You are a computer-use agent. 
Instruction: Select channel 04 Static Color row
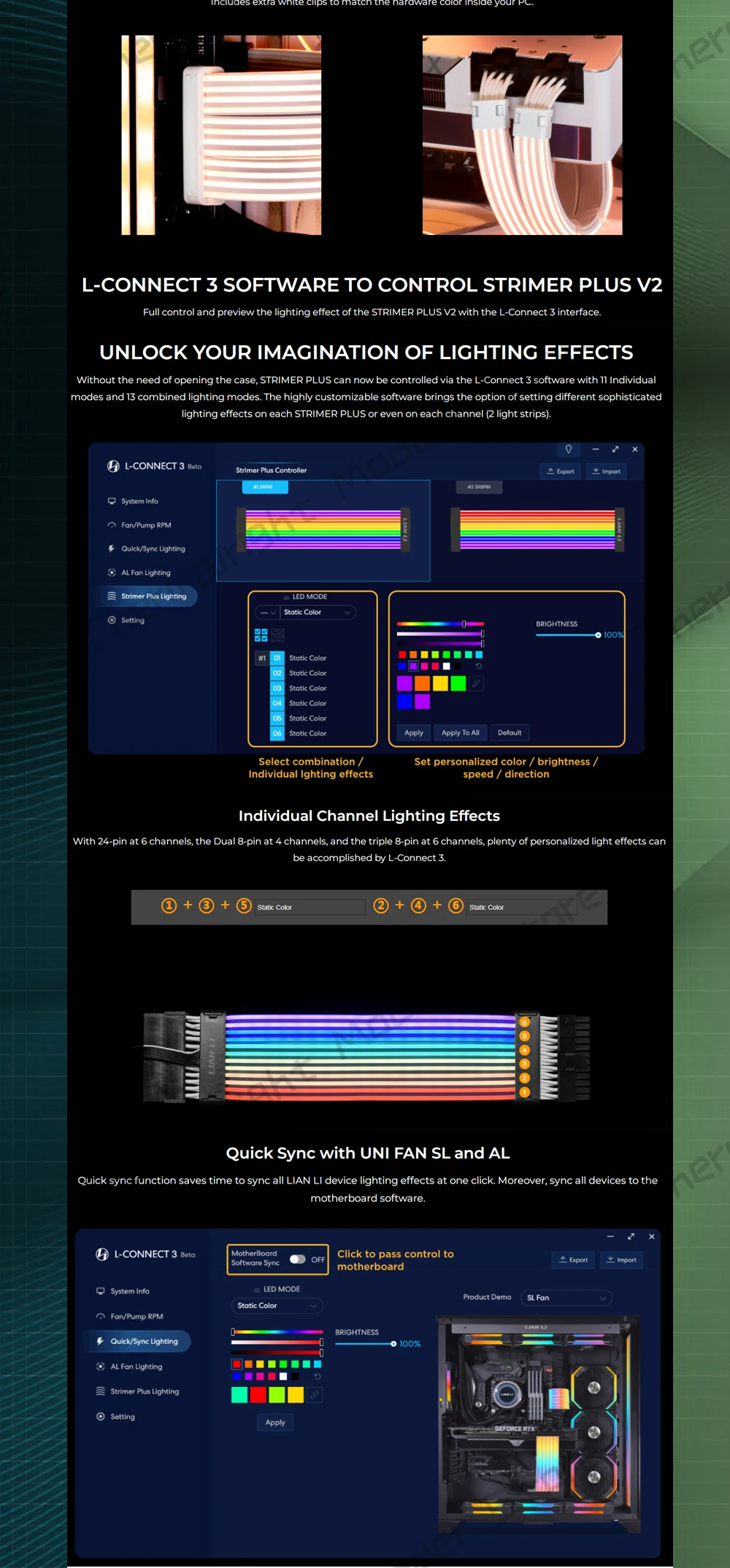click(299, 703)
